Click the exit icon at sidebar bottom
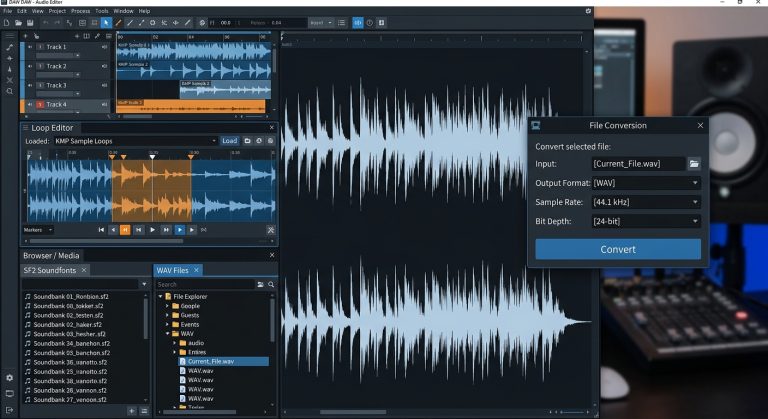The height and width of the screenshot is (419, 768). 9,410
